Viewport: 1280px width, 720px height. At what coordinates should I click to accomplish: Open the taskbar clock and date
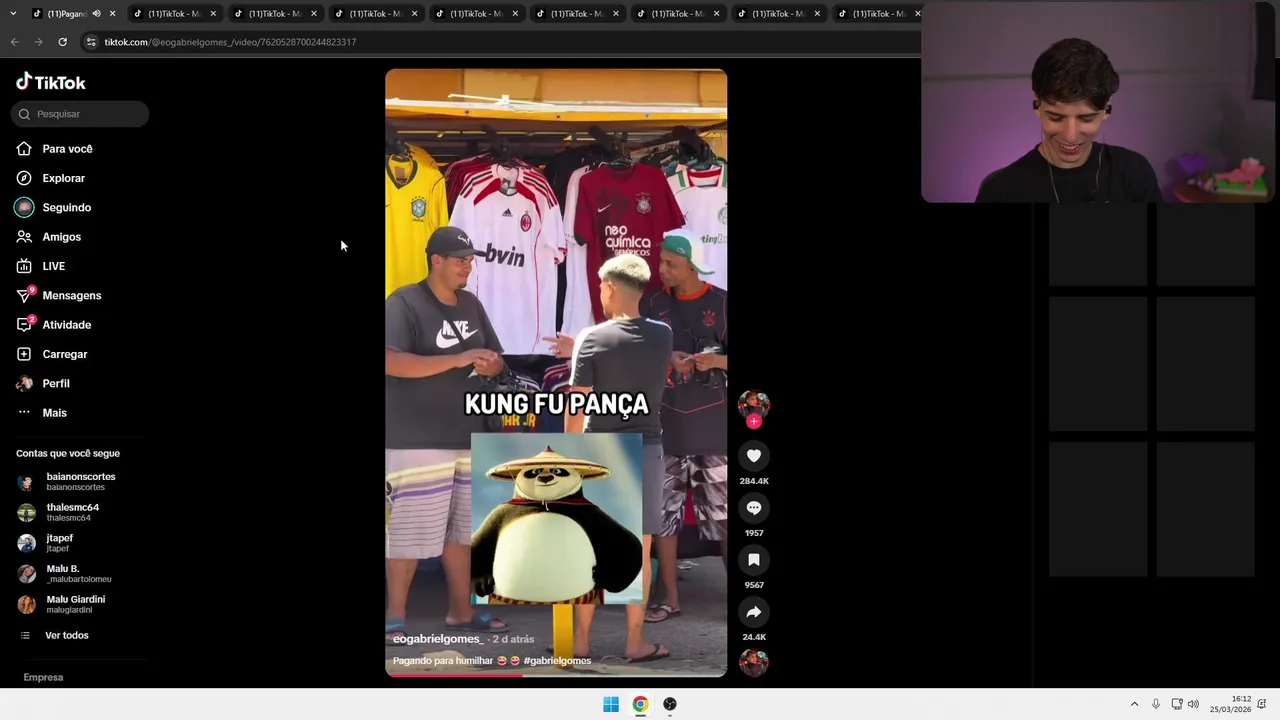1231,704
